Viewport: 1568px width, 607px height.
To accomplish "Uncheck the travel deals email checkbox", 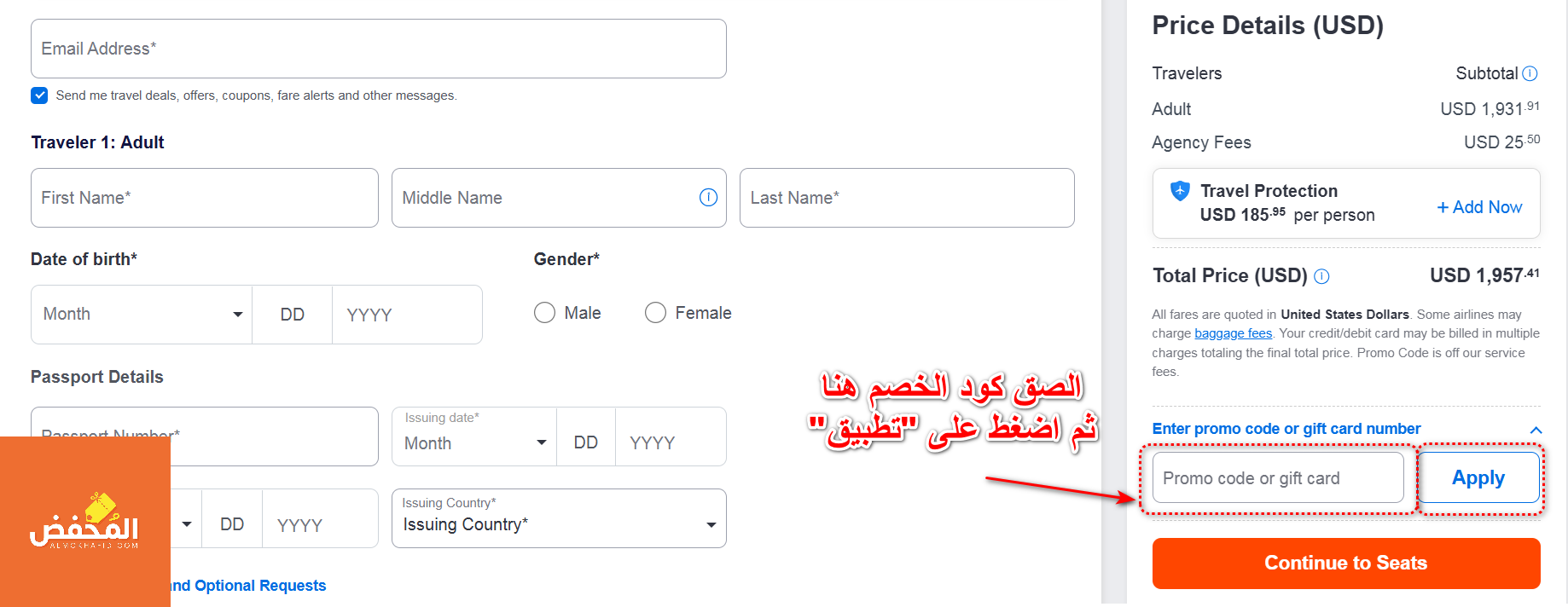I will [39, 95].
